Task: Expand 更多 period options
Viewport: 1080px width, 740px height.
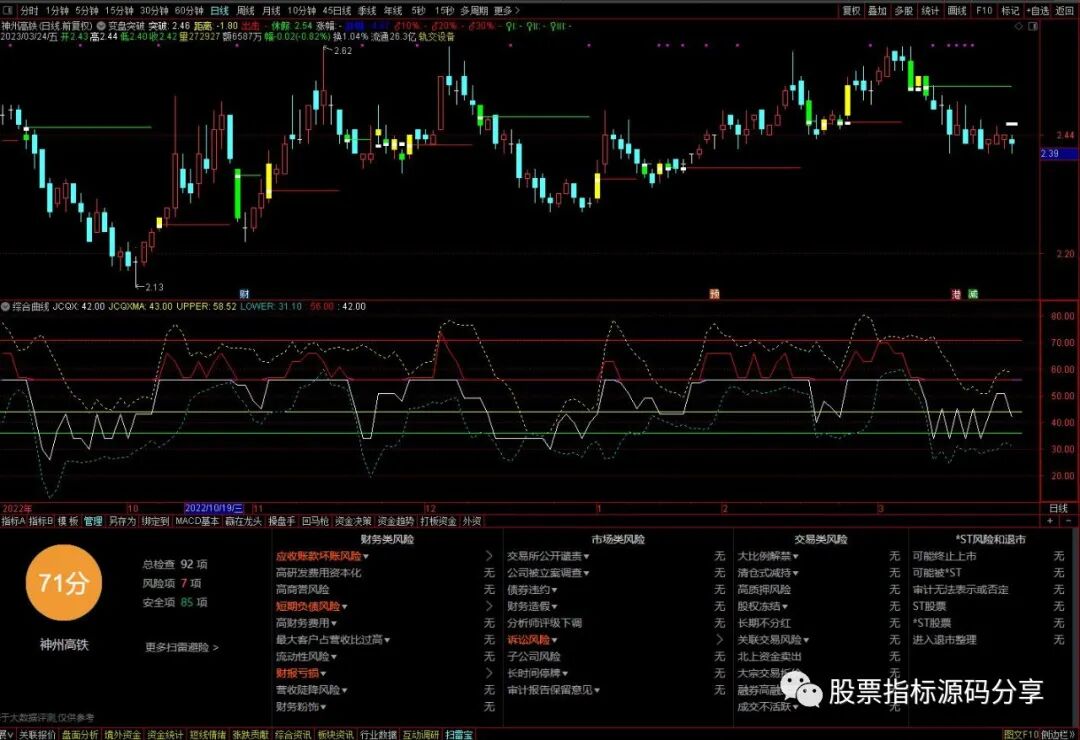Action: point(506,10)
